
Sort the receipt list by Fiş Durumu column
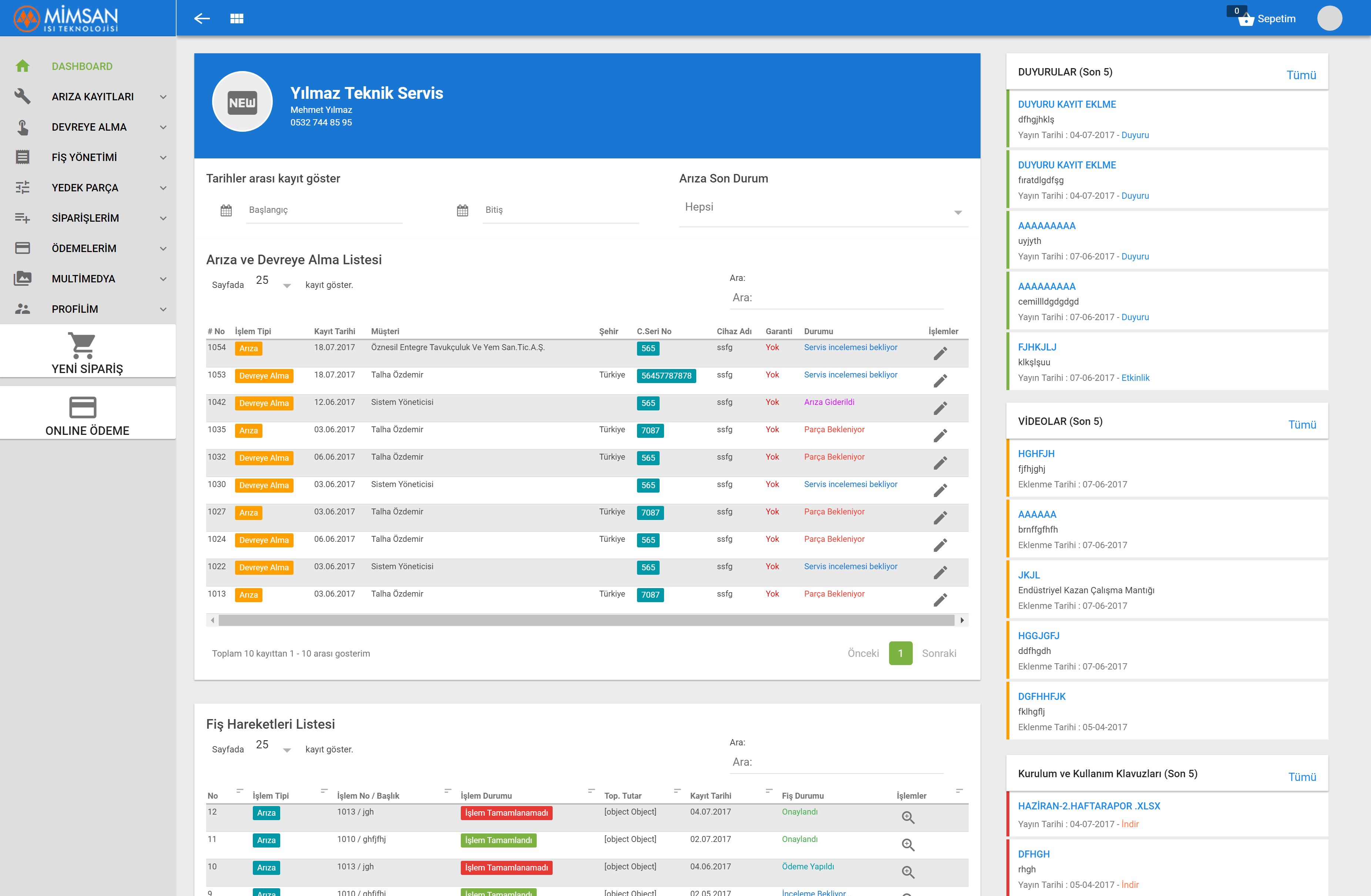[x=802, y=795]
